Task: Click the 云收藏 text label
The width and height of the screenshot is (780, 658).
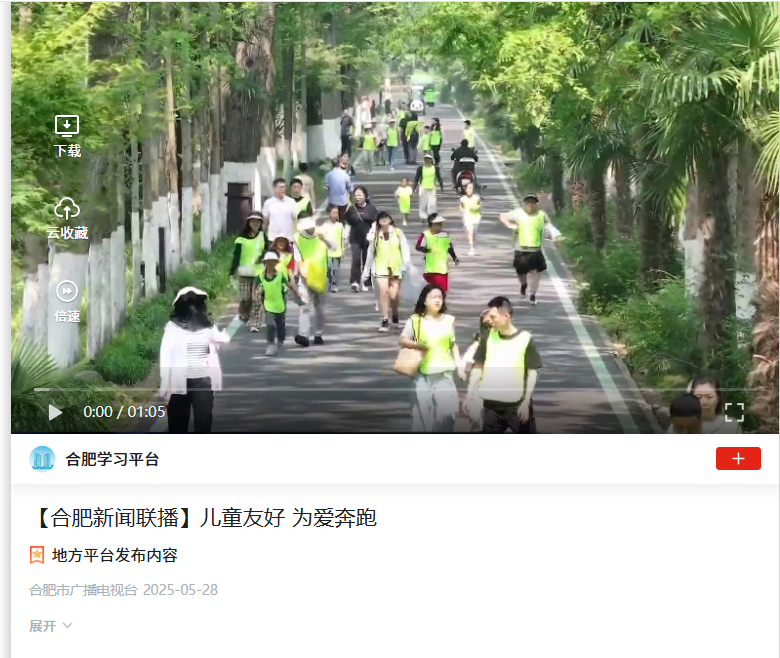Action: [x=67, y=233]
